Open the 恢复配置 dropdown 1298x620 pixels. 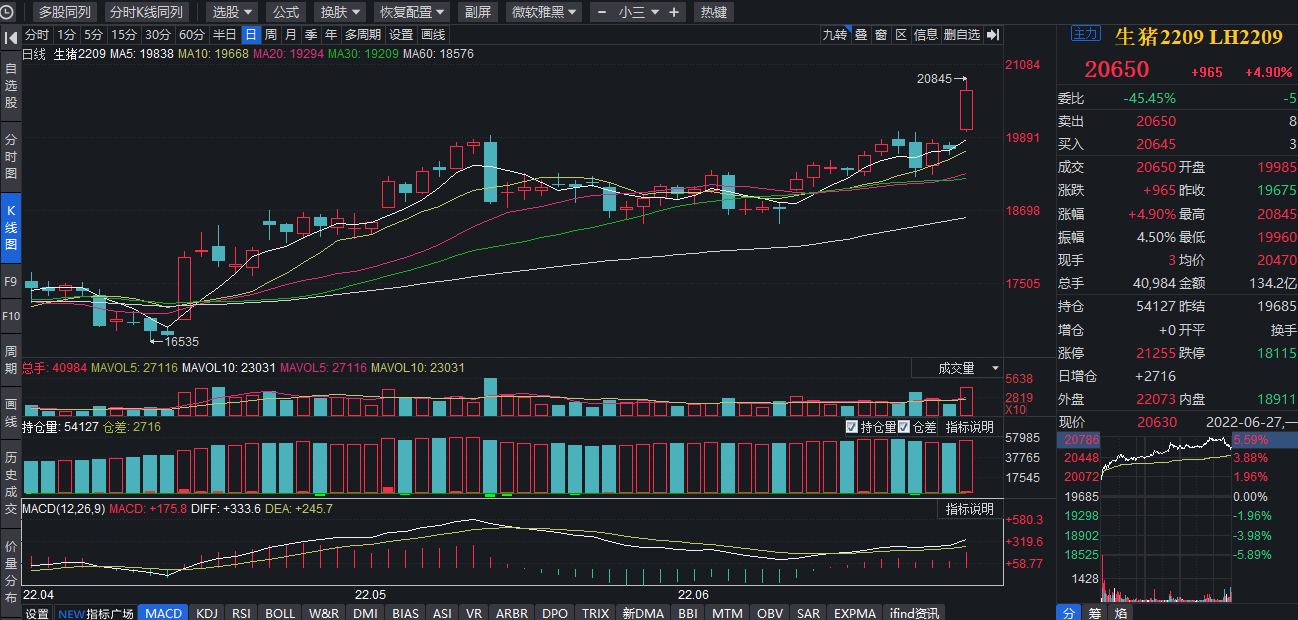pos(412,12)
